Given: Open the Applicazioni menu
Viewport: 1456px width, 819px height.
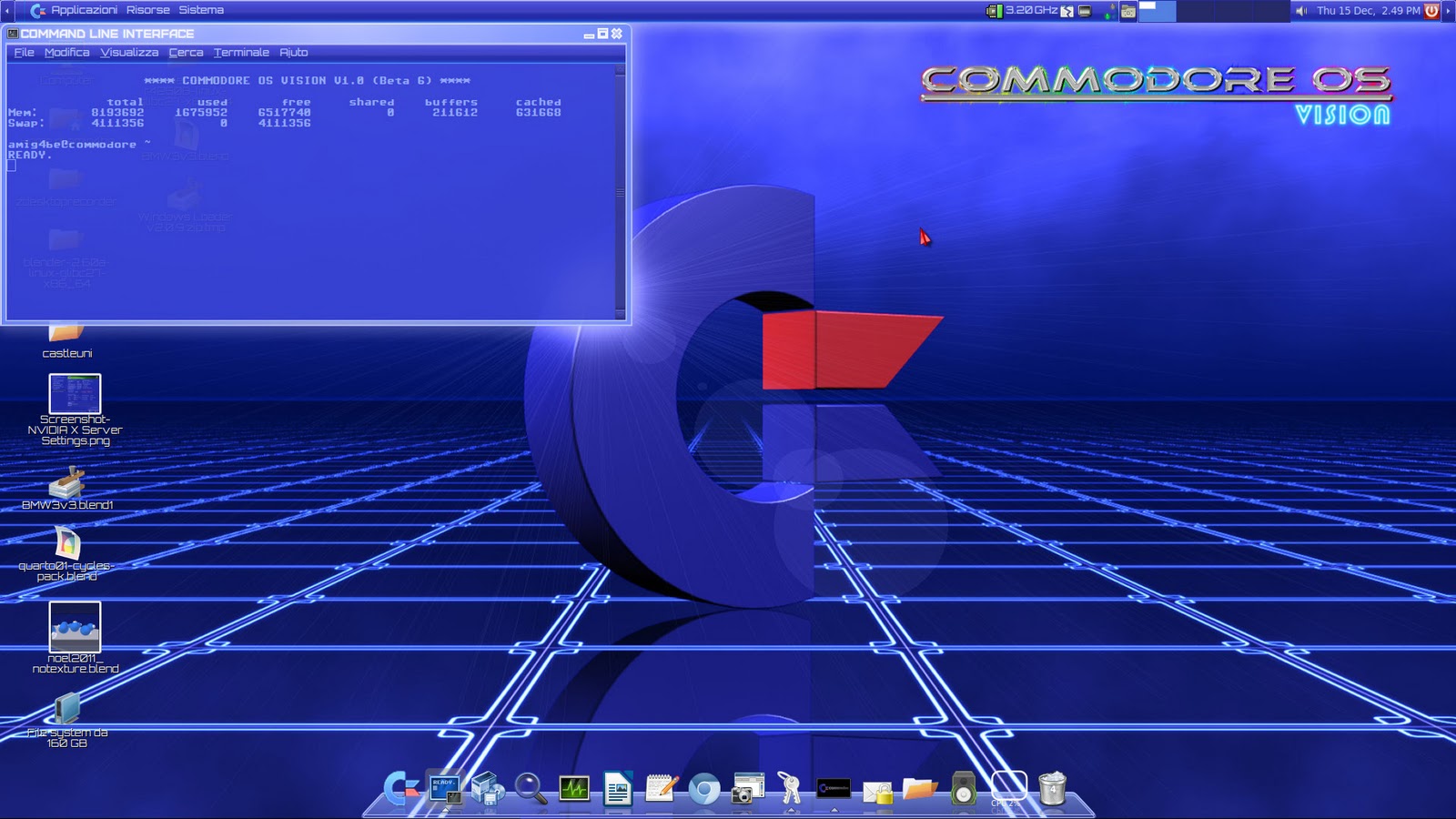Looking at the screenshot, I should pos(86,10).
